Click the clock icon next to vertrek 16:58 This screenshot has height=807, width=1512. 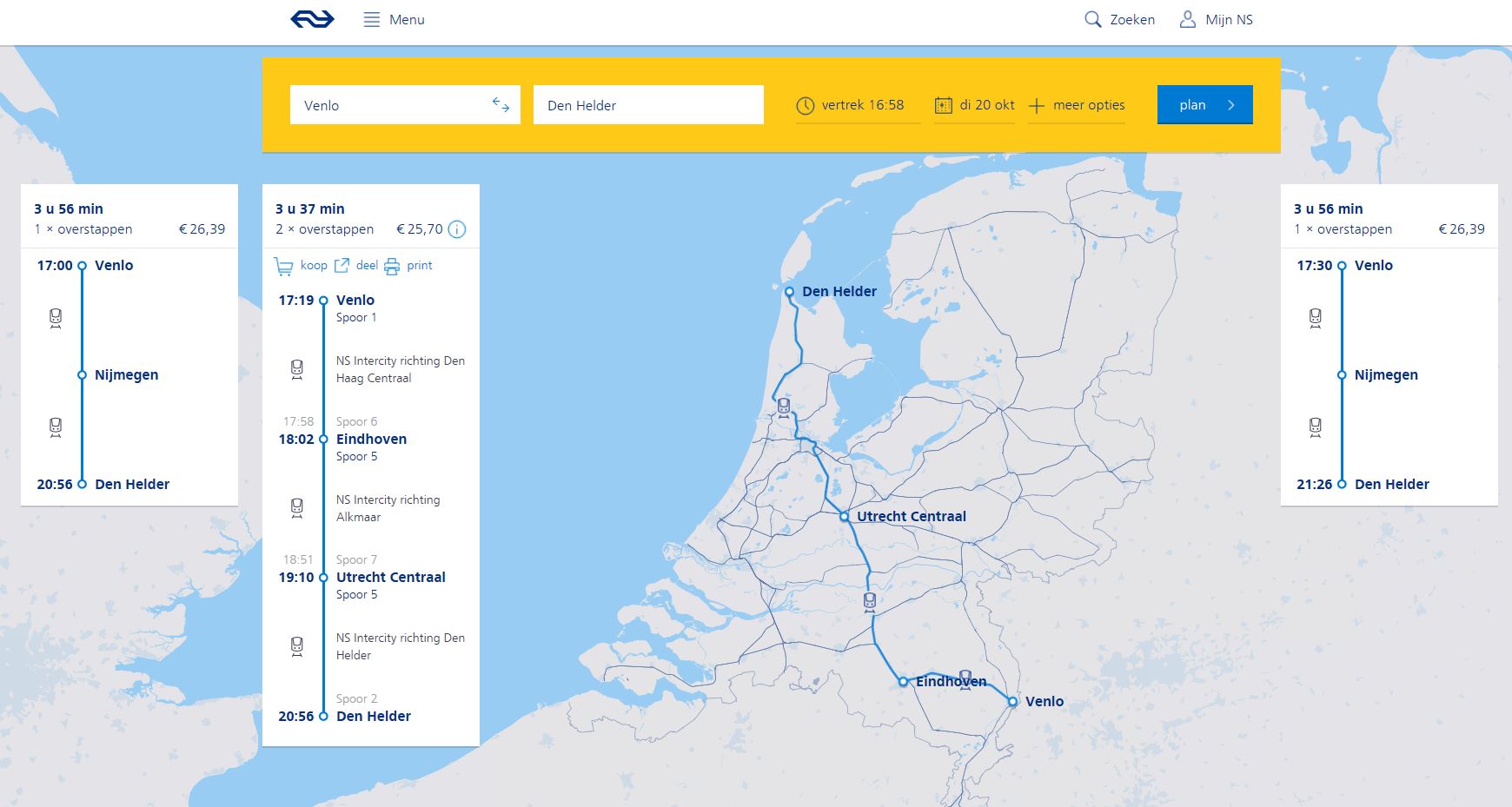click(805, 104)
